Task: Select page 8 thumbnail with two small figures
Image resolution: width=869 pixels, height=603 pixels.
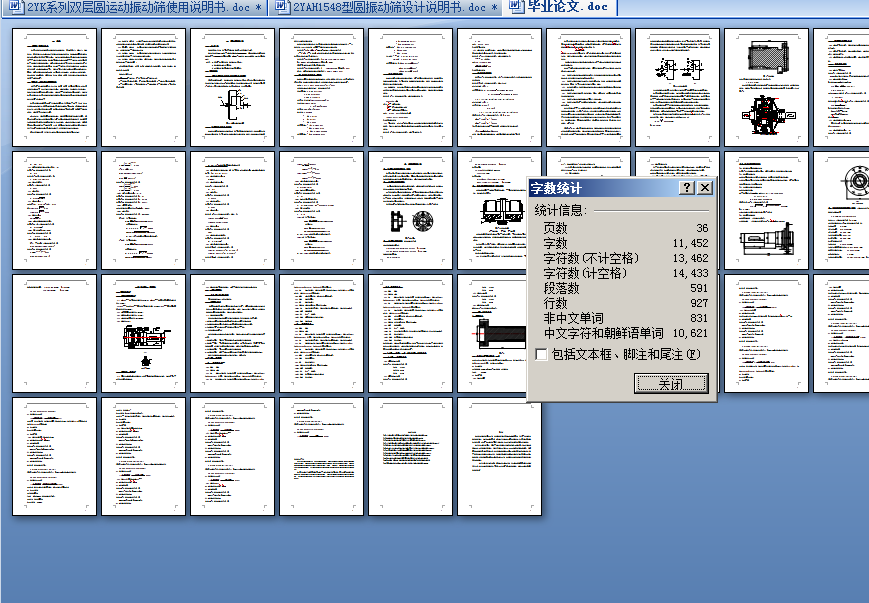Action: click(677, 88)
